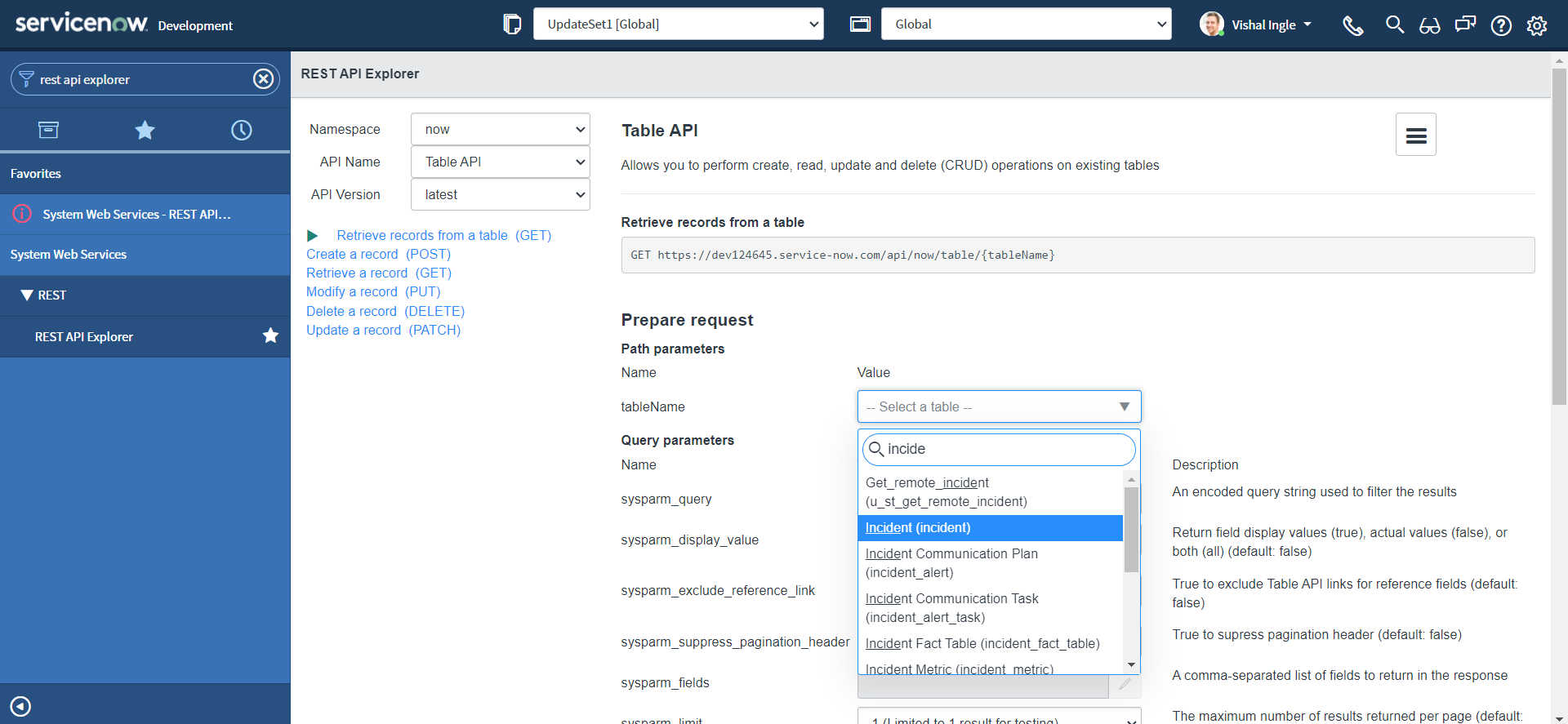This screenshot has width=1568, height=724.
Task: Collapse the navigator with back arrow icon
Action: [20, 706]
